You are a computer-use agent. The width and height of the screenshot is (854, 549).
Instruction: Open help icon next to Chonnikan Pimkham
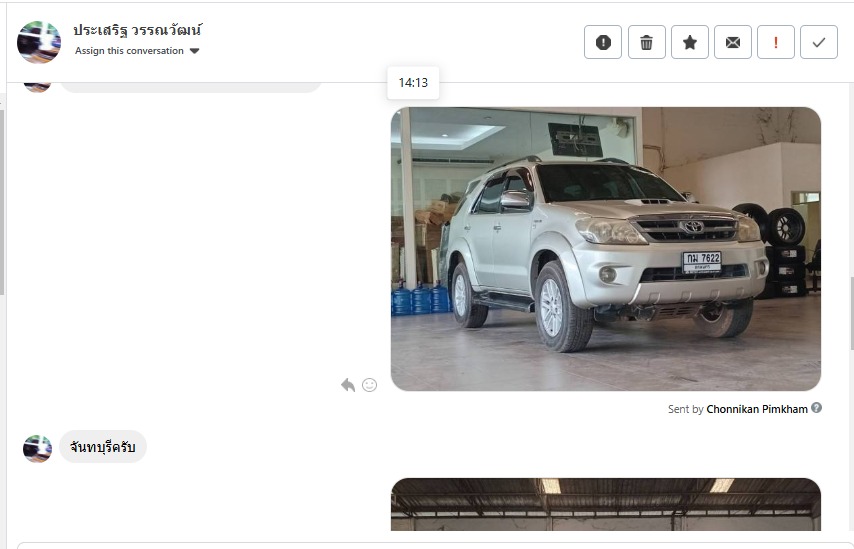tap(816, 407)
